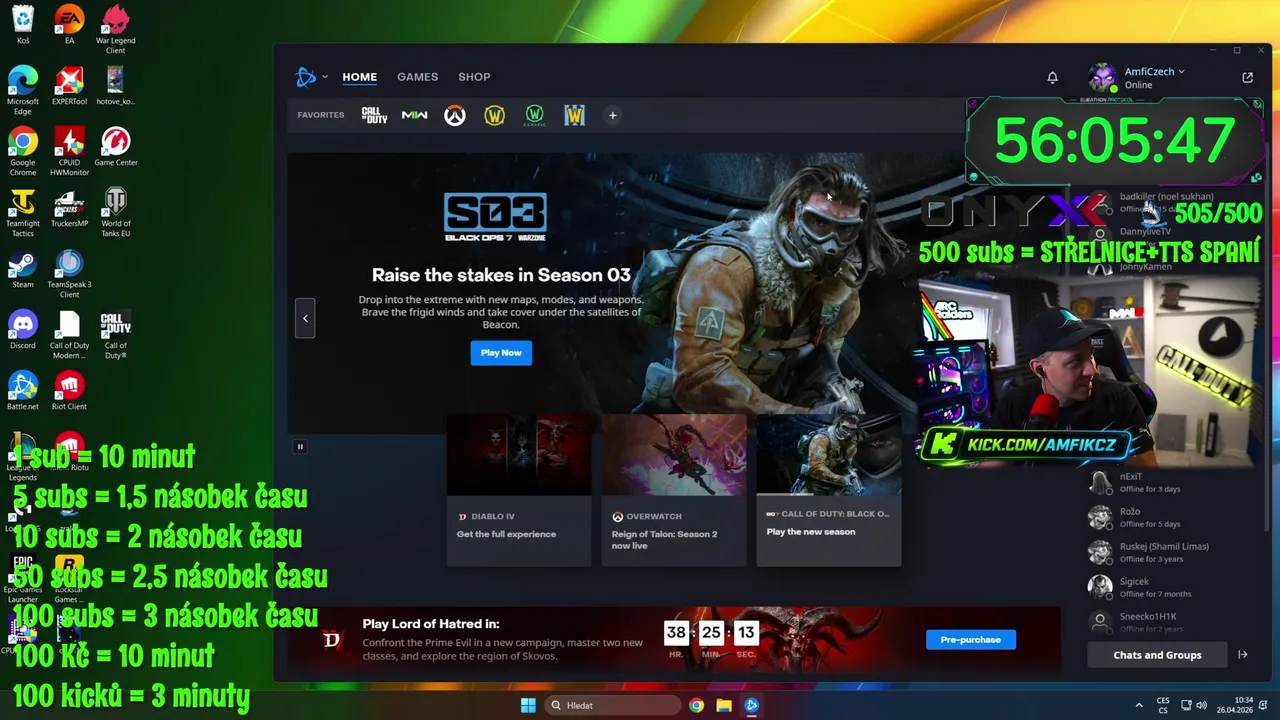Open the War Legend Client desktop icon
The height and width of the screenshot is (720, 1280).
pos(116,30)
